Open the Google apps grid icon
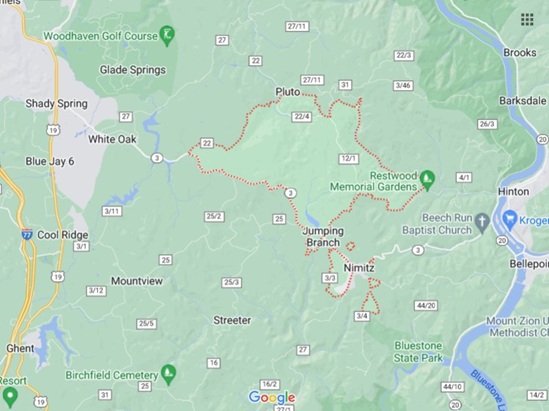549x411 pixels. 527,20
